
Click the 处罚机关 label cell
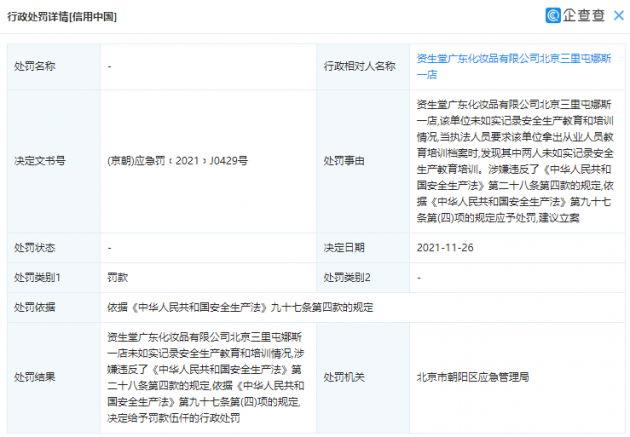pos(363,378)
